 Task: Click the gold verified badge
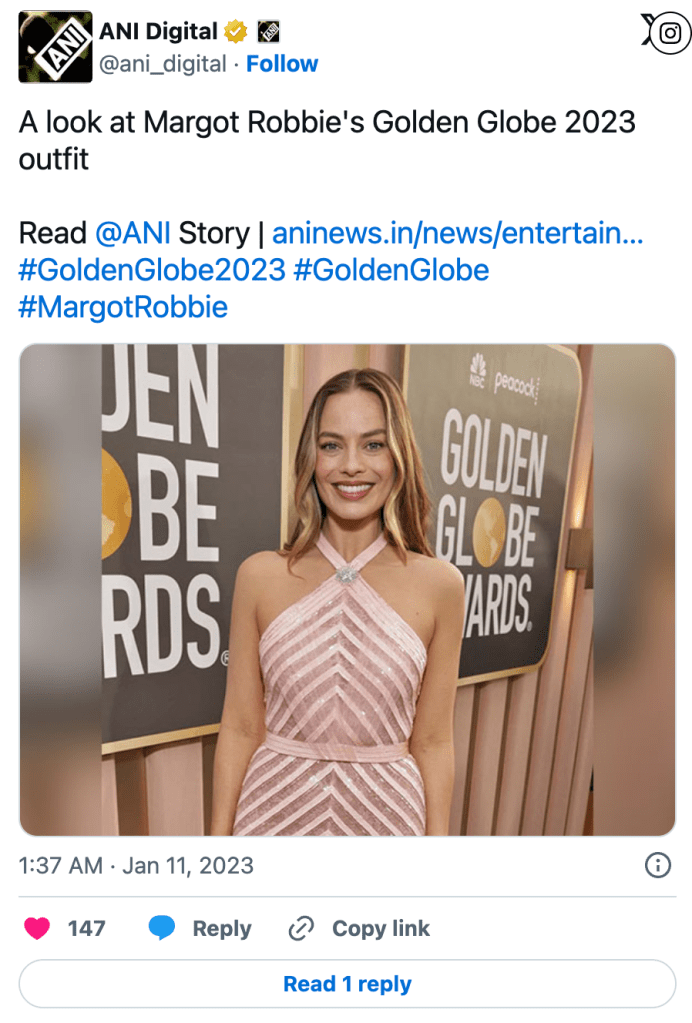236,32
